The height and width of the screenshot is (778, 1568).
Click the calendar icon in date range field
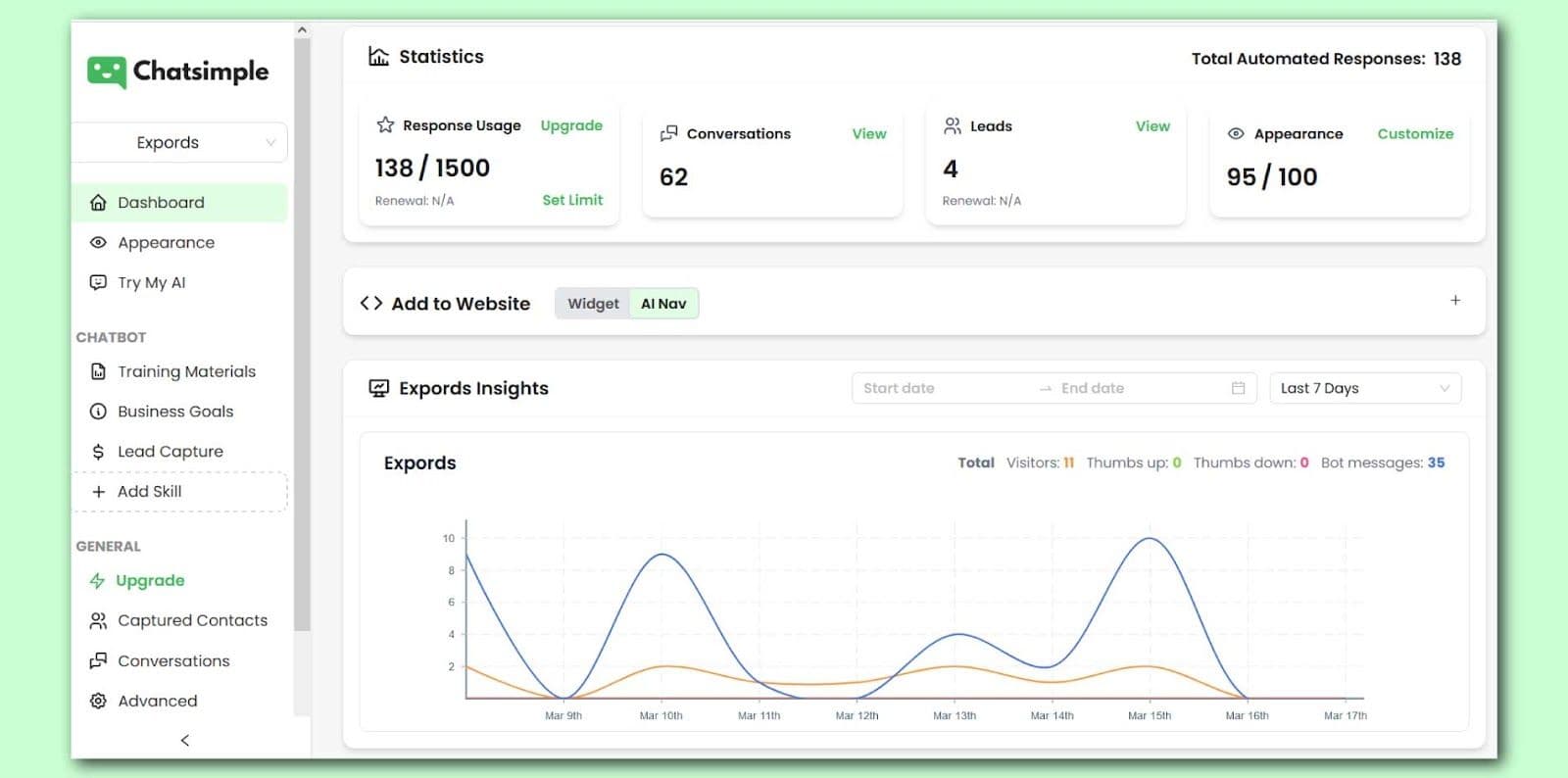point(1238,388)
